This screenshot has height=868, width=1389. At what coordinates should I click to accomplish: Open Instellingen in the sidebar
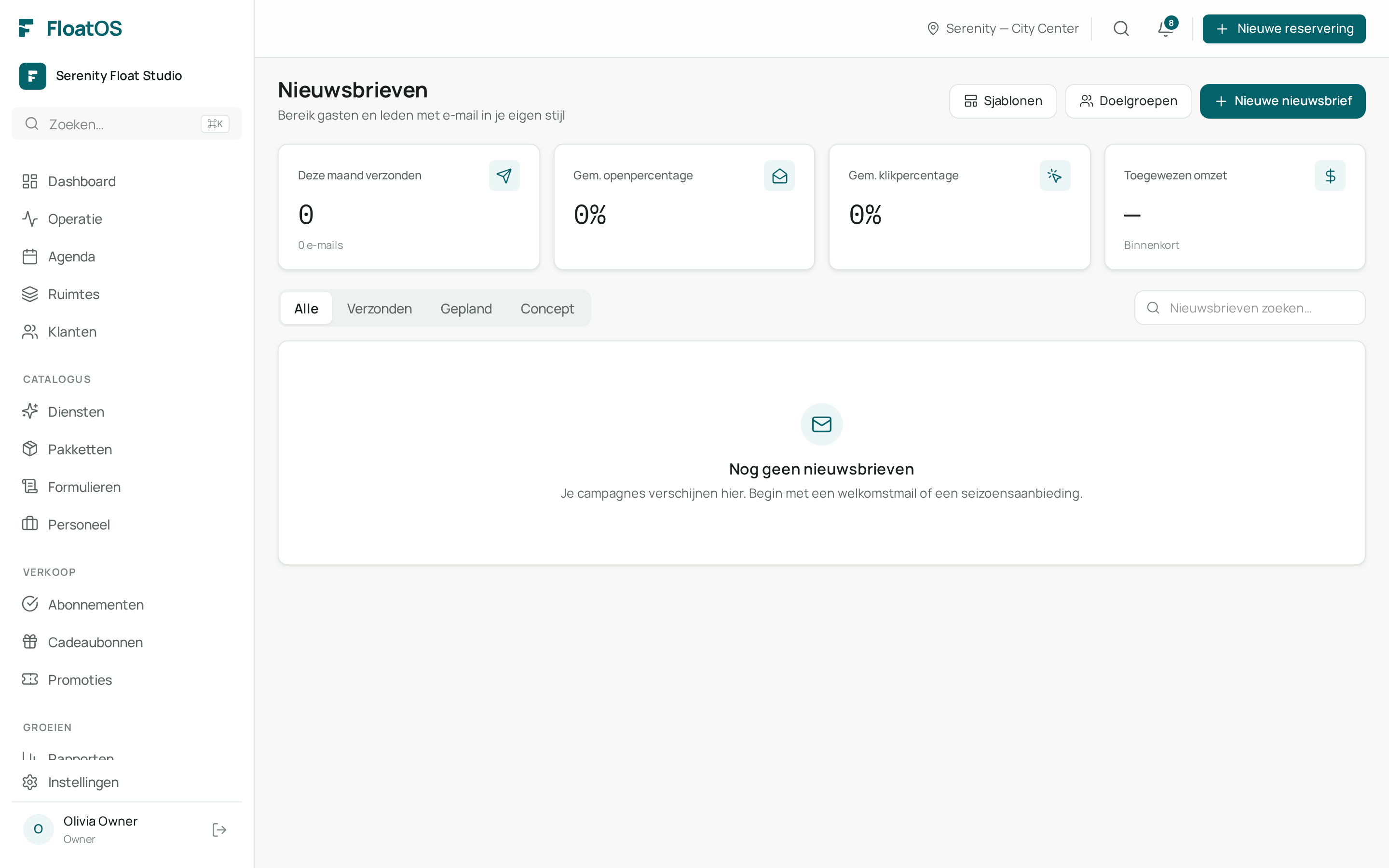click(x=126, y=783)
